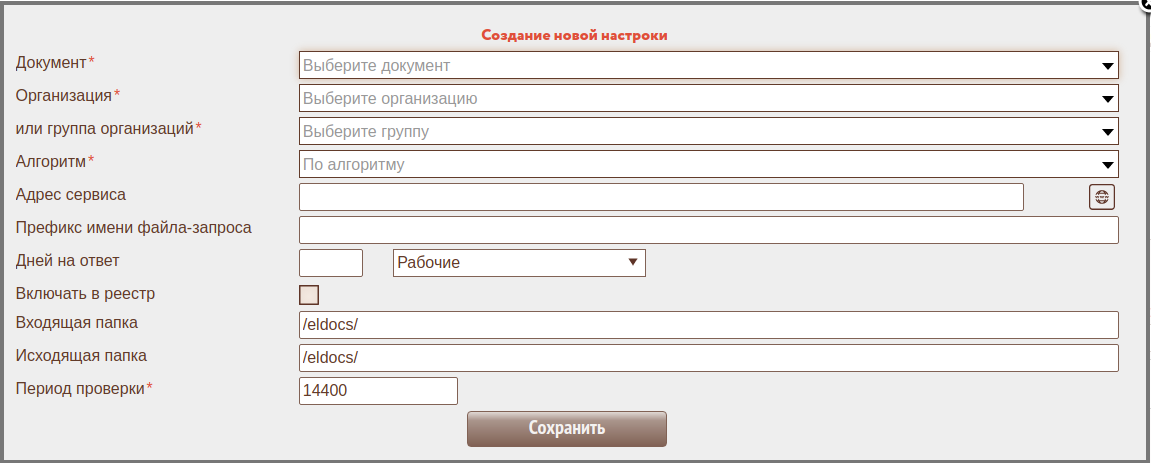Click the 'Алгоритм' field label
Image resolution: width=1151 pixels, height=463 pixels.
pos(52,160)
